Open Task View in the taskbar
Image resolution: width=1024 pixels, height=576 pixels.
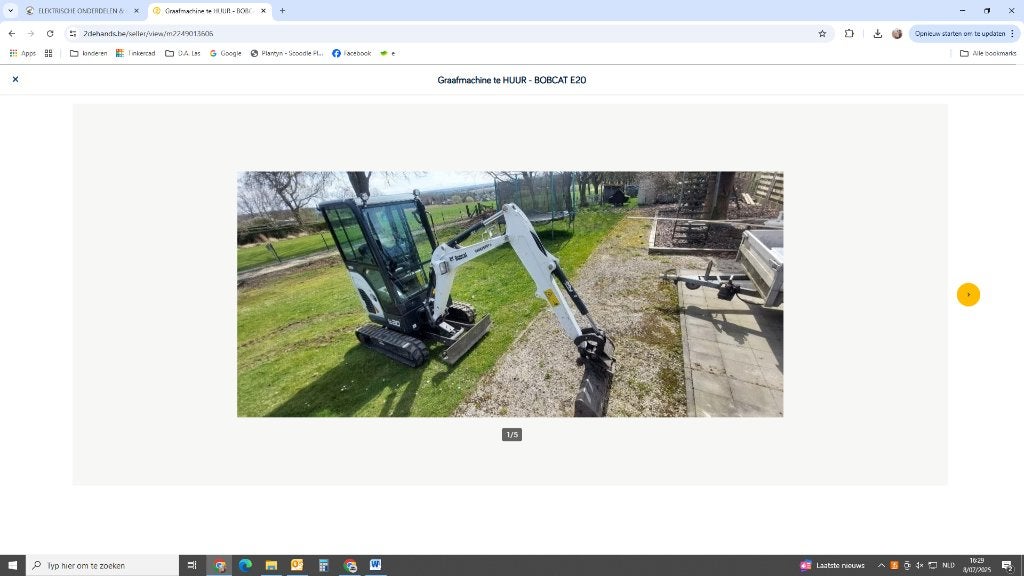pos(192,566)
